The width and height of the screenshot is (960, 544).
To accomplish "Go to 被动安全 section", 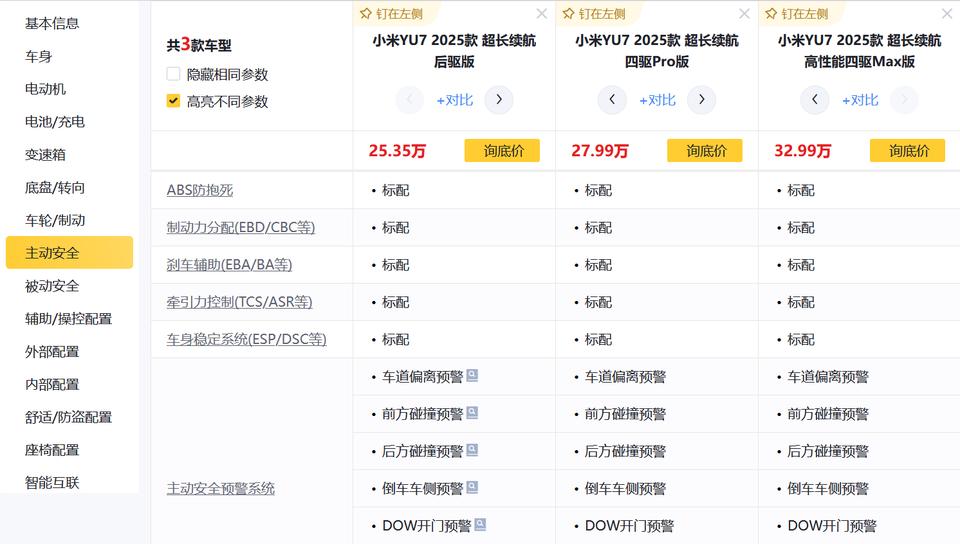I will coord(52,286).
